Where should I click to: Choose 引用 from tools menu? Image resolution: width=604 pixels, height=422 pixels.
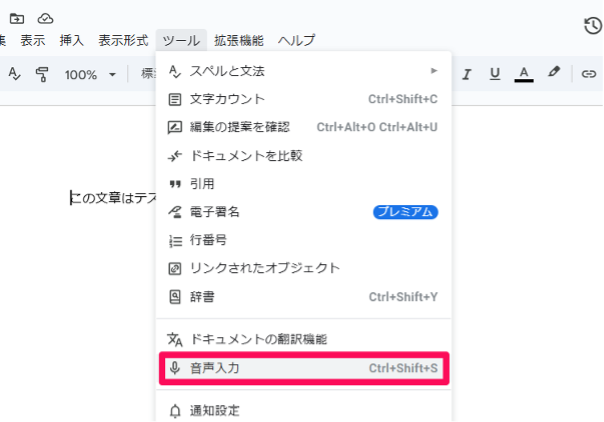click(304, 184)
